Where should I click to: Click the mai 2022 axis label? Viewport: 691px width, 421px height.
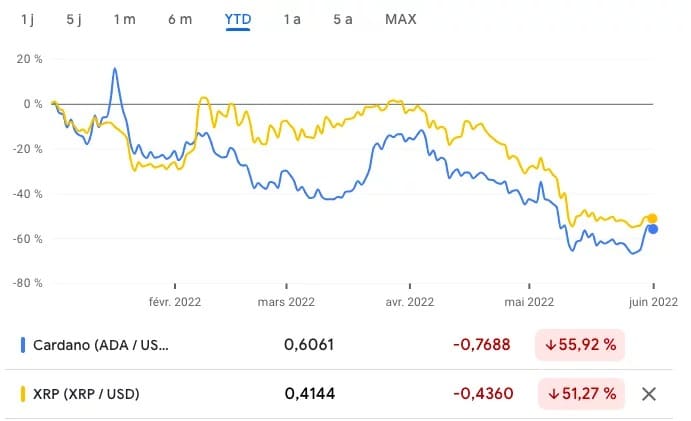(529, 300)
